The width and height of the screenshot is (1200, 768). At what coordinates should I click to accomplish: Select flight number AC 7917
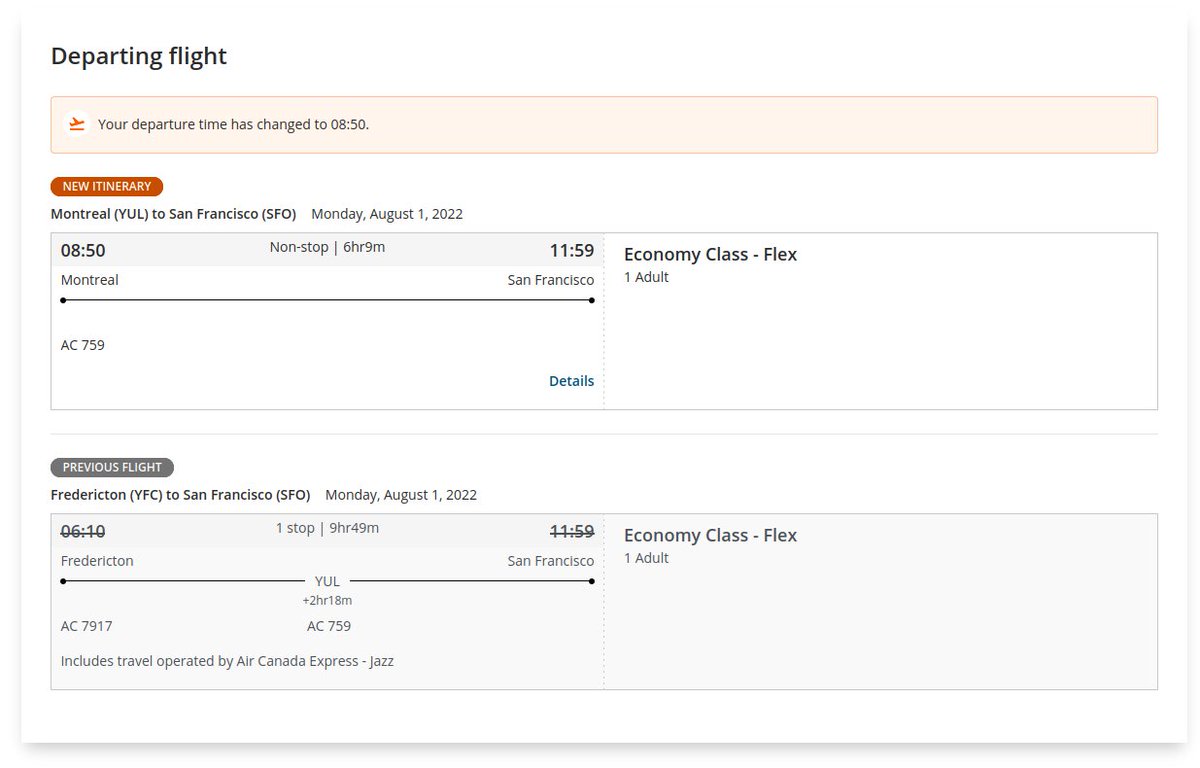tap(87, 626)
